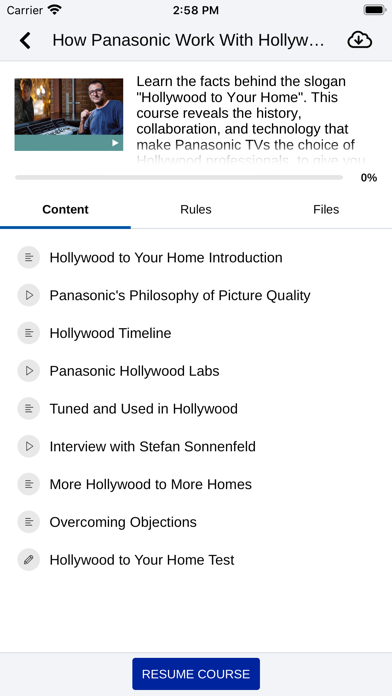The height and width of the screenshot is (696, 392).
Task: Open the Overcoming Objections lesson title
Action: [123, 522]
